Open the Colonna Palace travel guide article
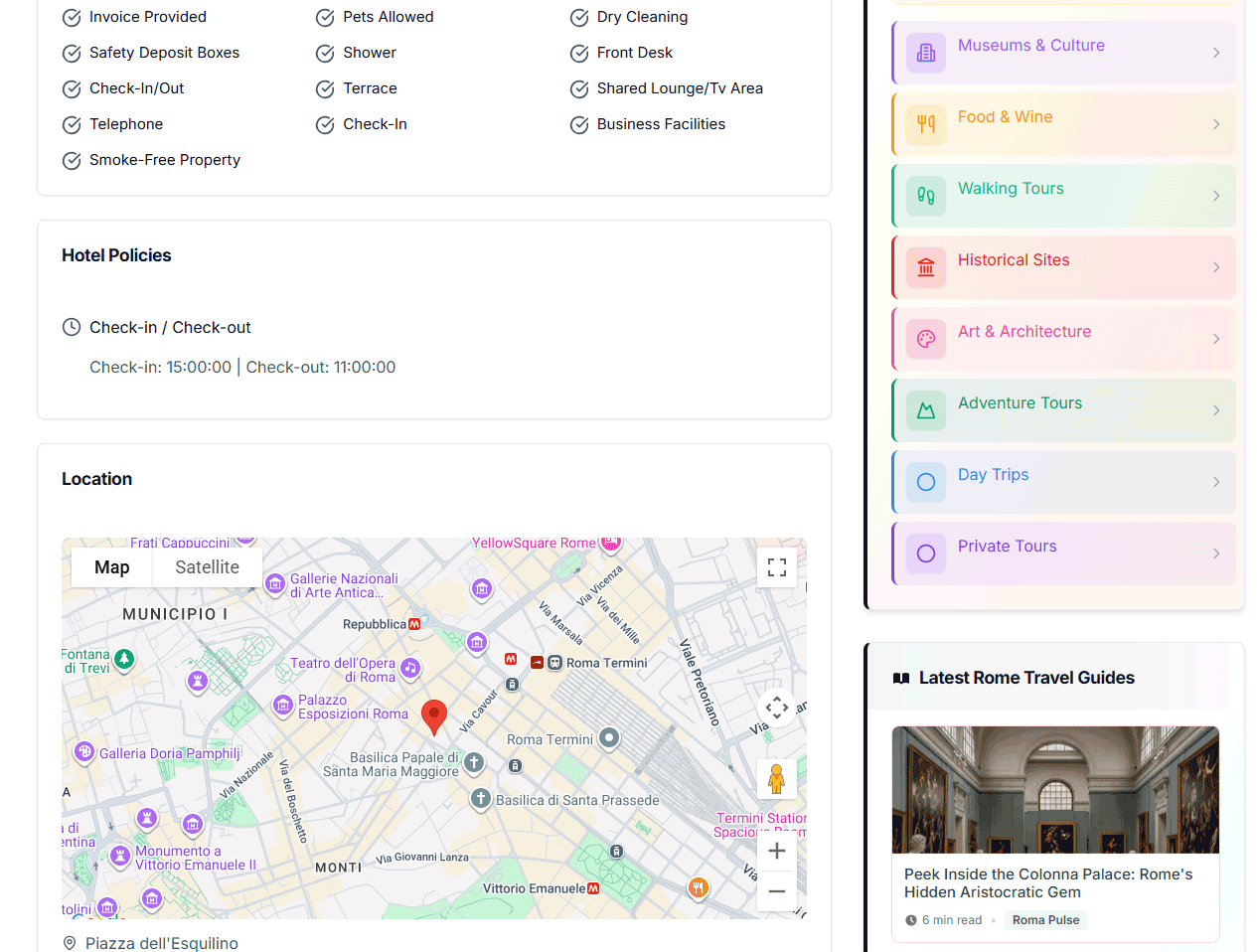1257x952 pixels. click(1048, 882)
